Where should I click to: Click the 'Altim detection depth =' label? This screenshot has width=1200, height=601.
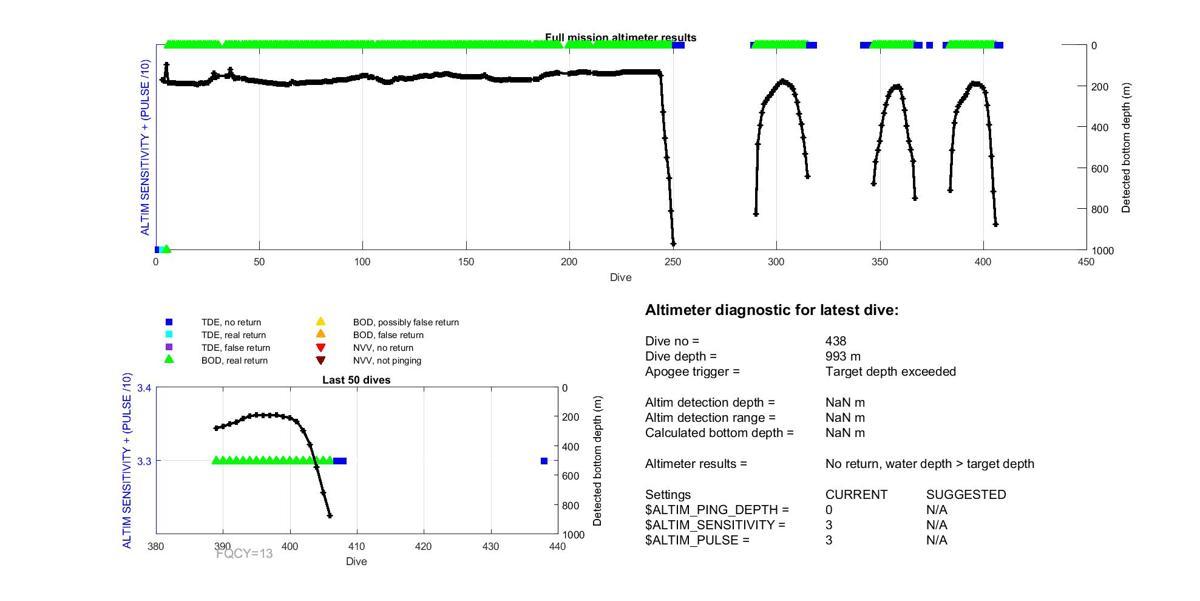coord(710,402)
